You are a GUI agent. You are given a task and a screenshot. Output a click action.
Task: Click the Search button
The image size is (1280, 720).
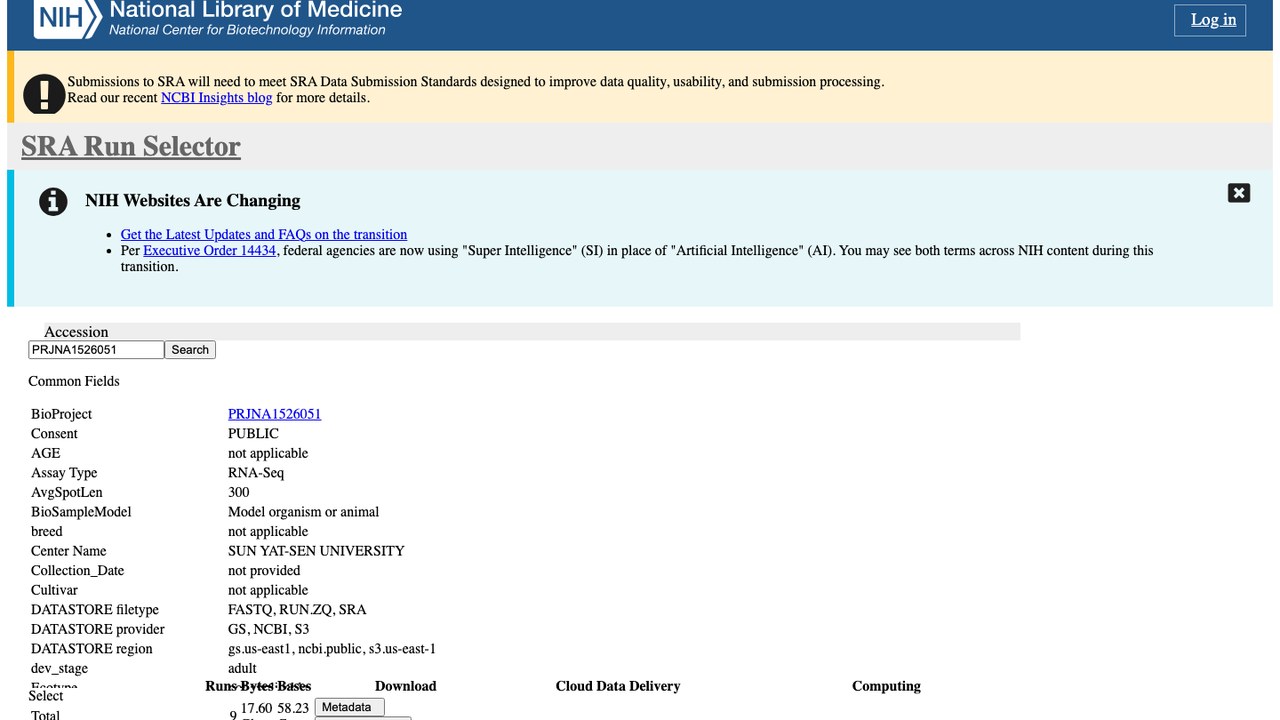(190, 350)
